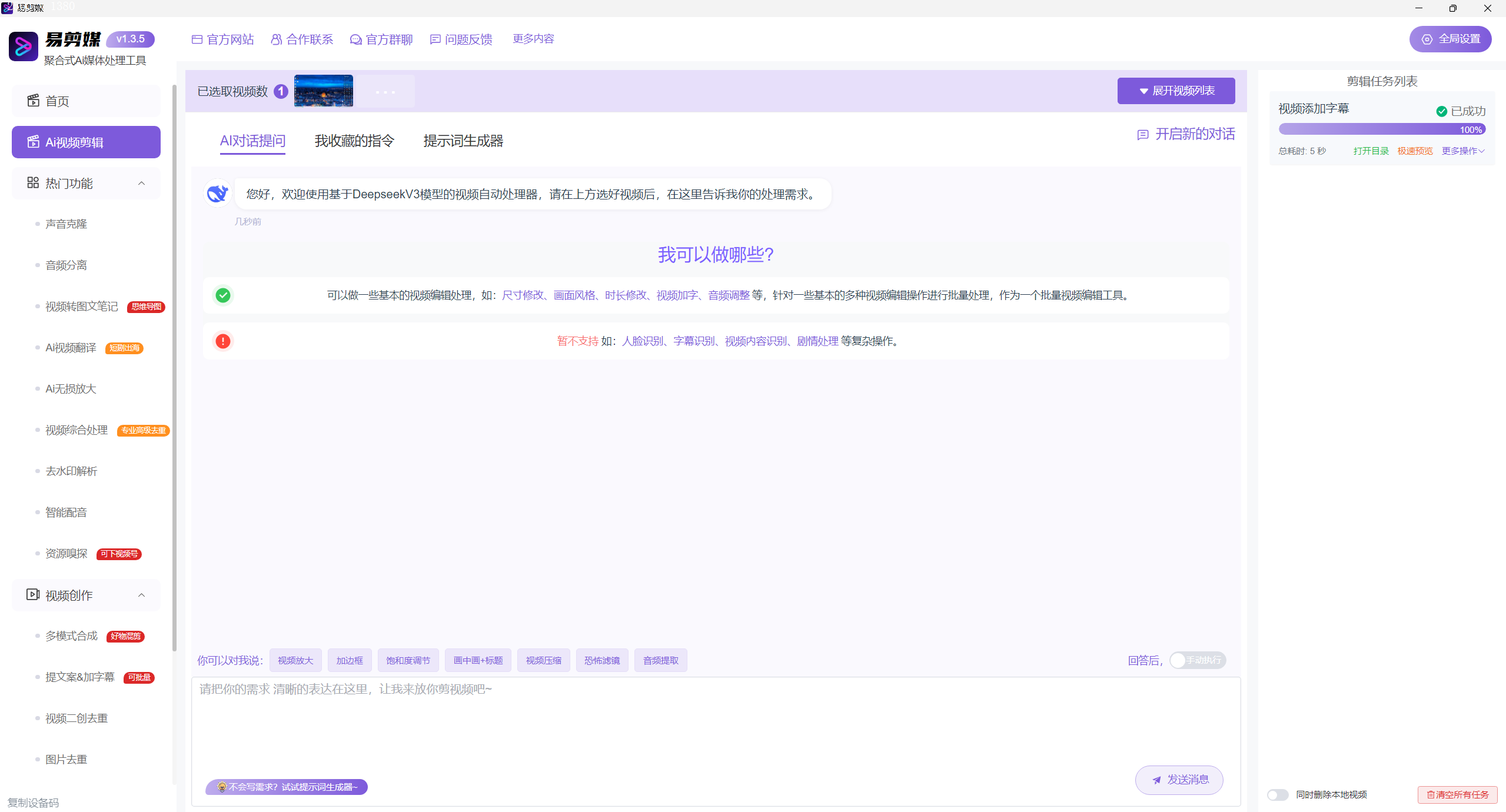
Task: Open the 更多操作 dropdown
Action: click(x=1462, y=151)
